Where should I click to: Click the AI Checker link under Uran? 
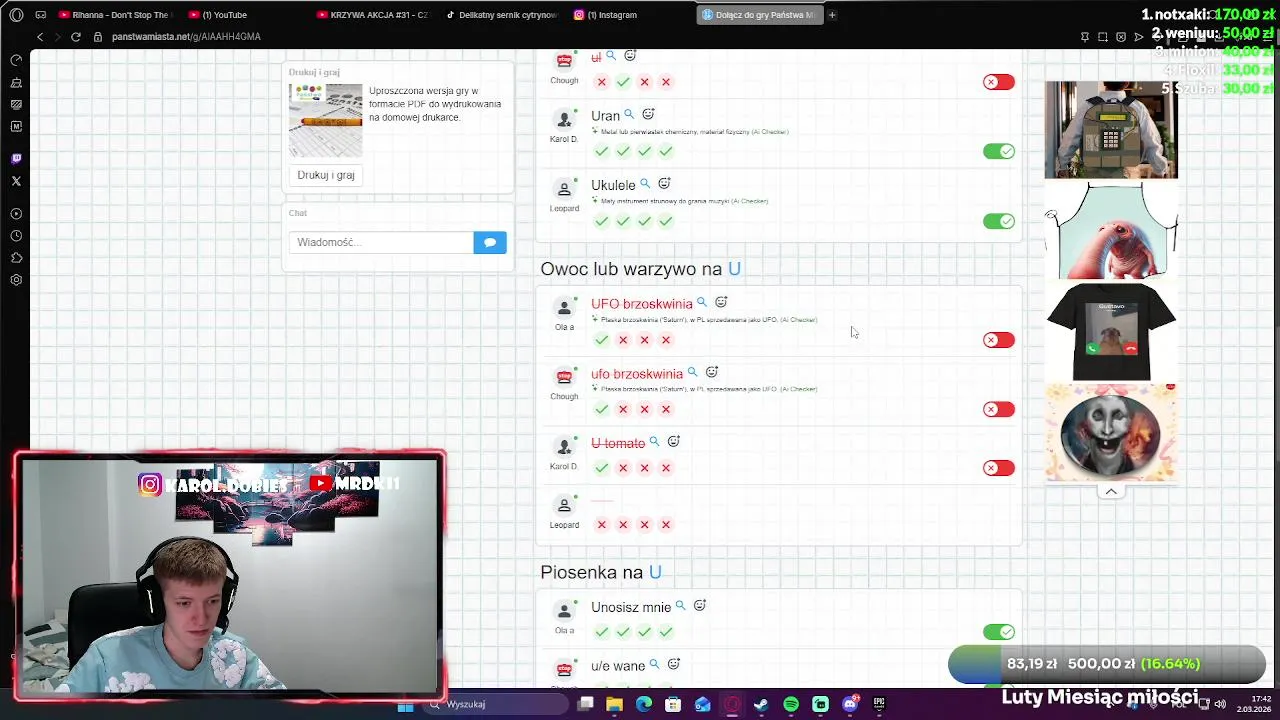tap(768, 132)
